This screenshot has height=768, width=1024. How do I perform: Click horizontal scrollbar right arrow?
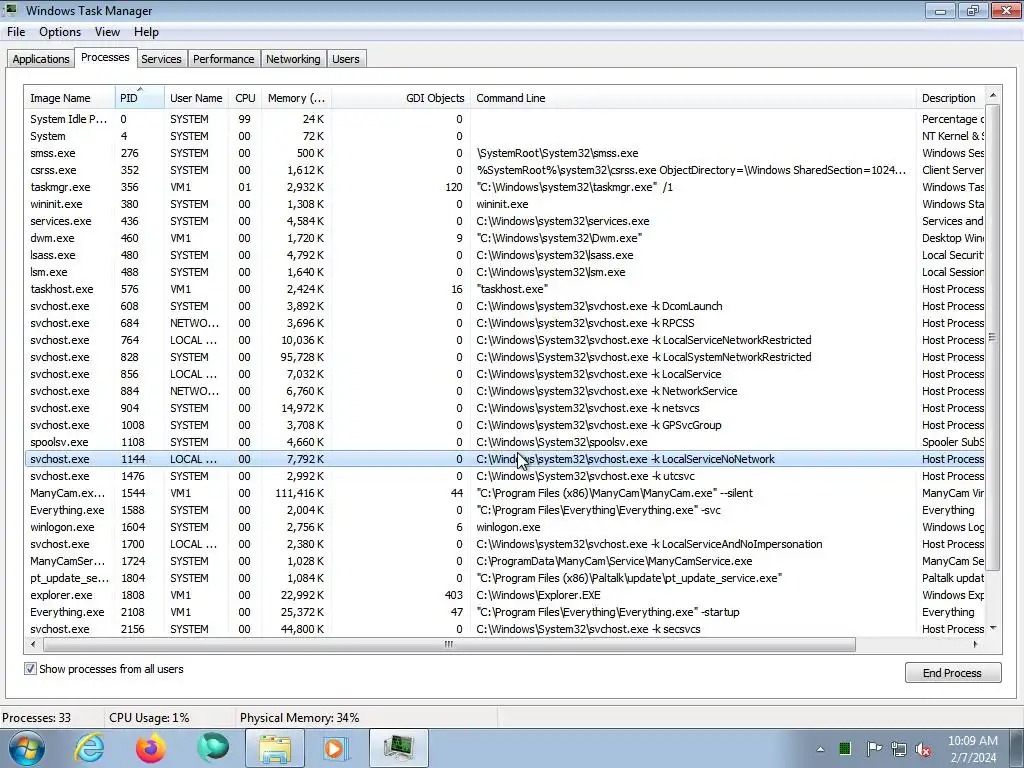click(976, 645)
